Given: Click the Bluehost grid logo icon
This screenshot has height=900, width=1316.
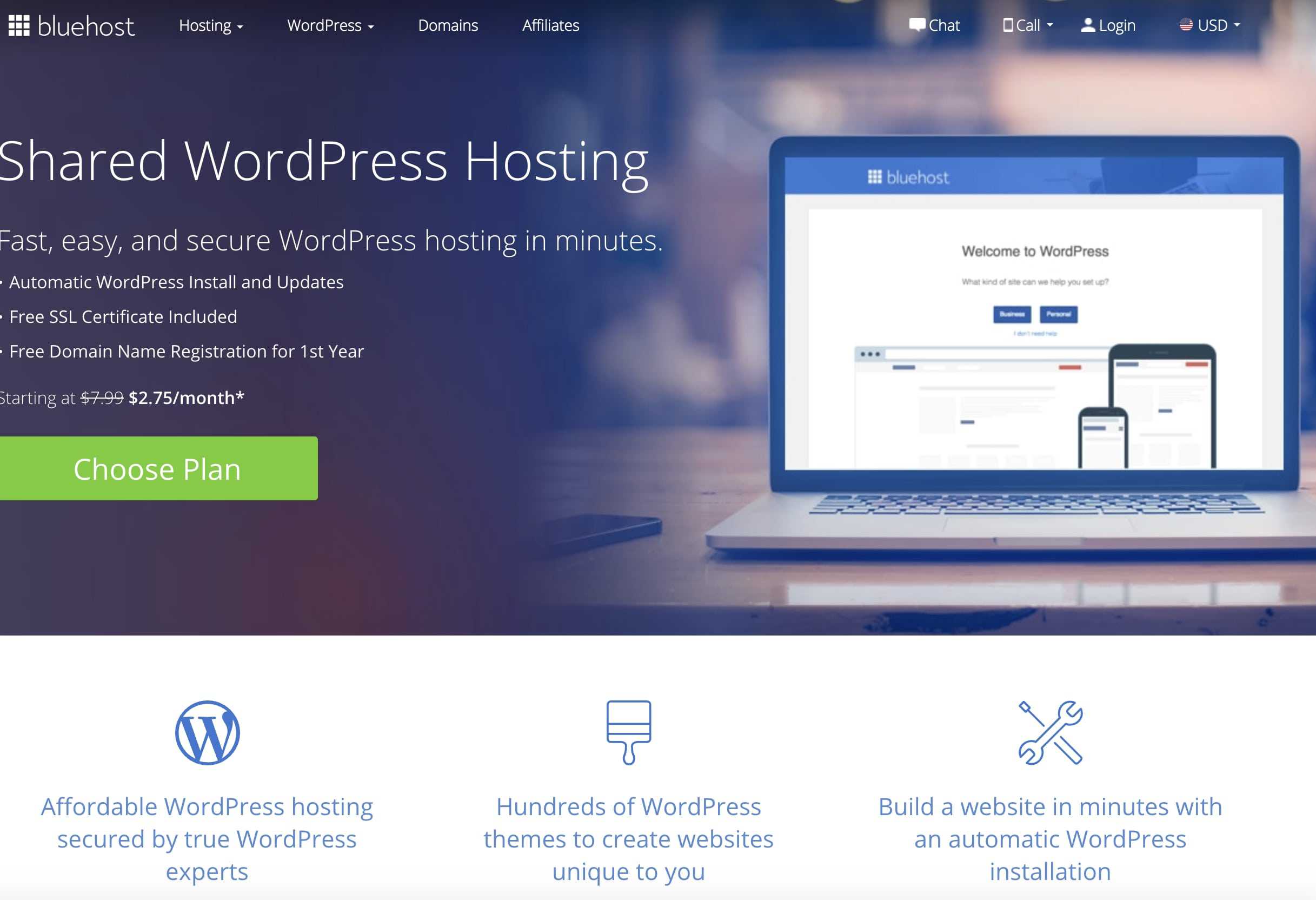Looking at the screenshot, I should click(18, 25).
